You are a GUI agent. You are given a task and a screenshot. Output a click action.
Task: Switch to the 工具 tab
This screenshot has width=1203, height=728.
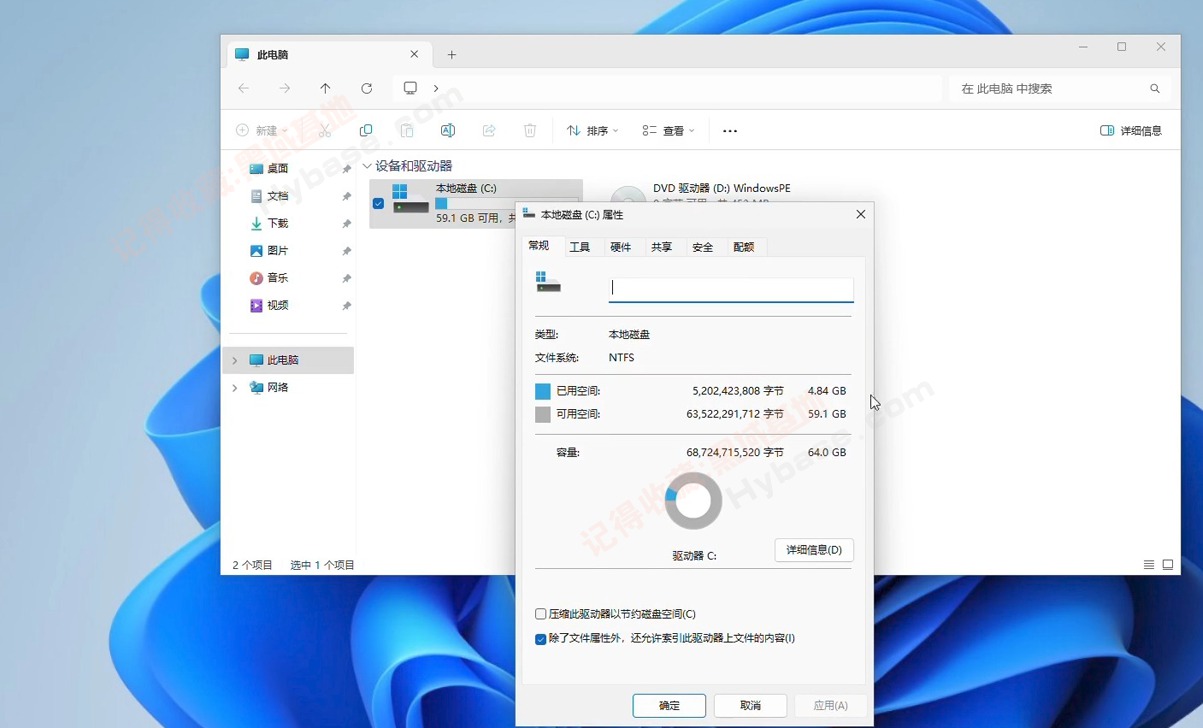point(579,247)
